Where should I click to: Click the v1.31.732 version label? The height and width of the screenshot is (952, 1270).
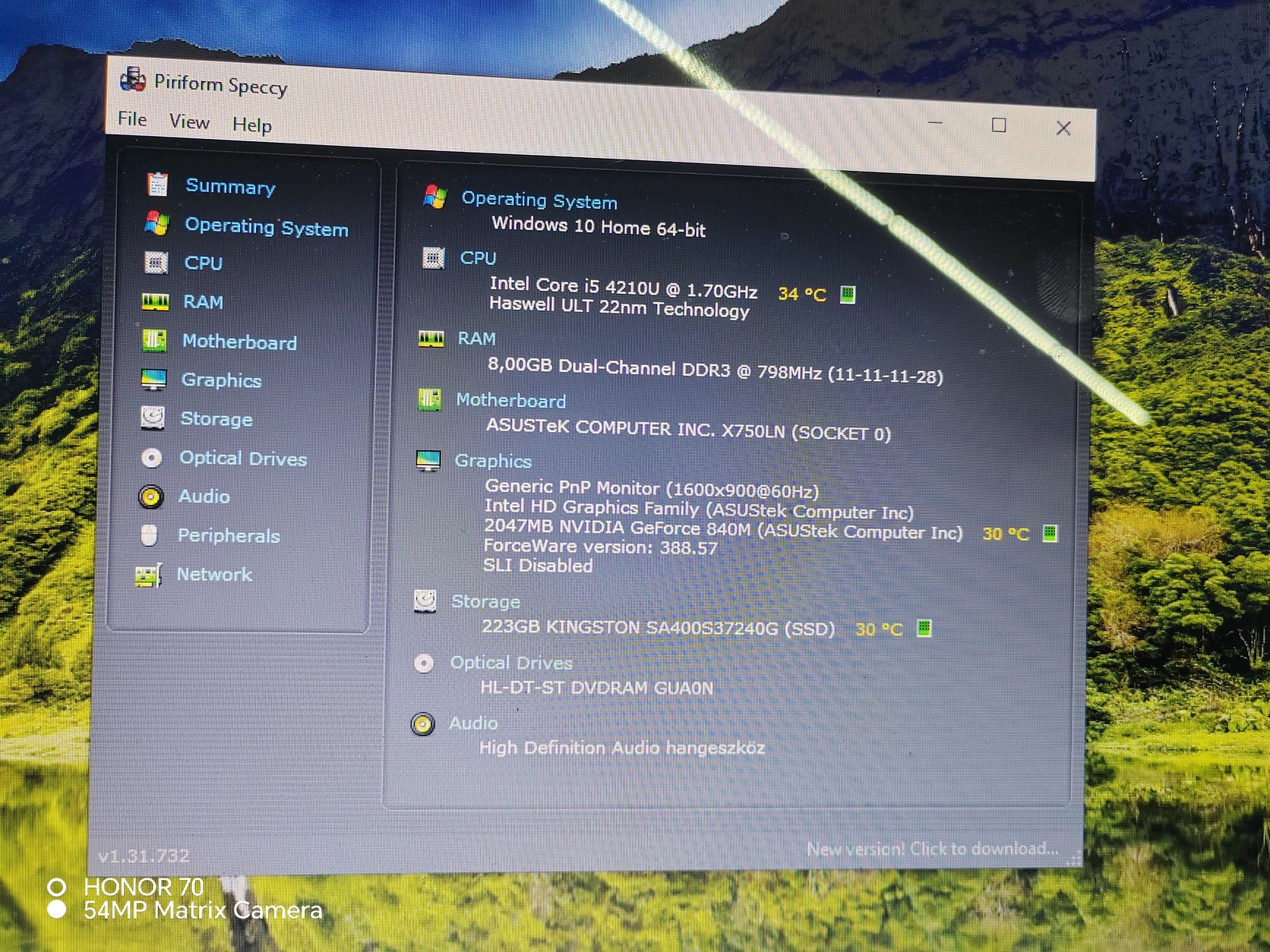[144, 856]
